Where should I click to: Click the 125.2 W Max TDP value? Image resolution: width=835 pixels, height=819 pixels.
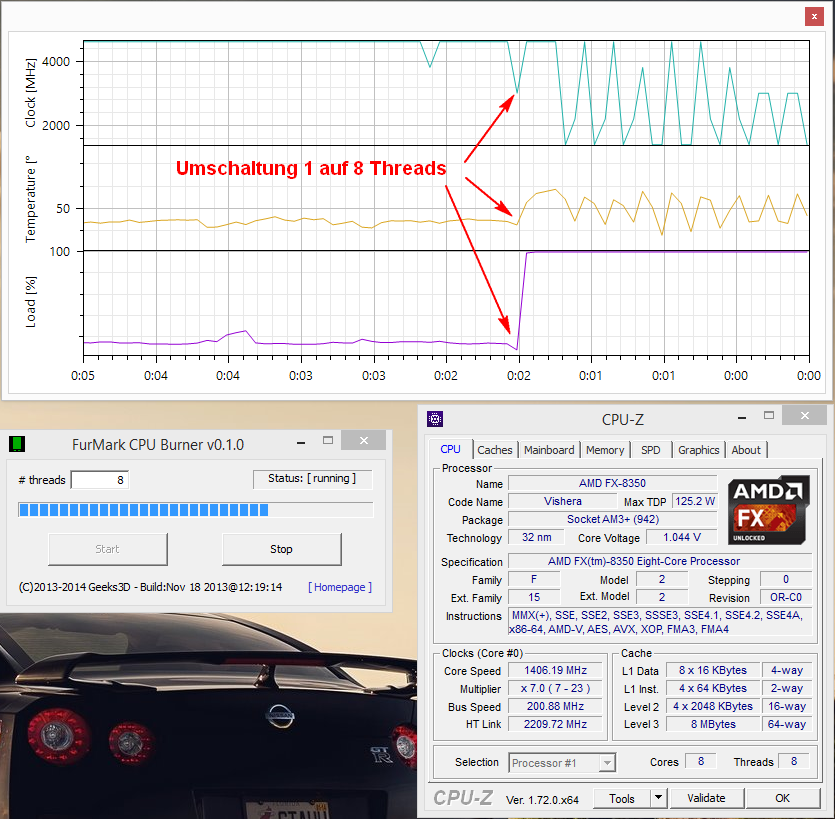click(x=694, y=501)
